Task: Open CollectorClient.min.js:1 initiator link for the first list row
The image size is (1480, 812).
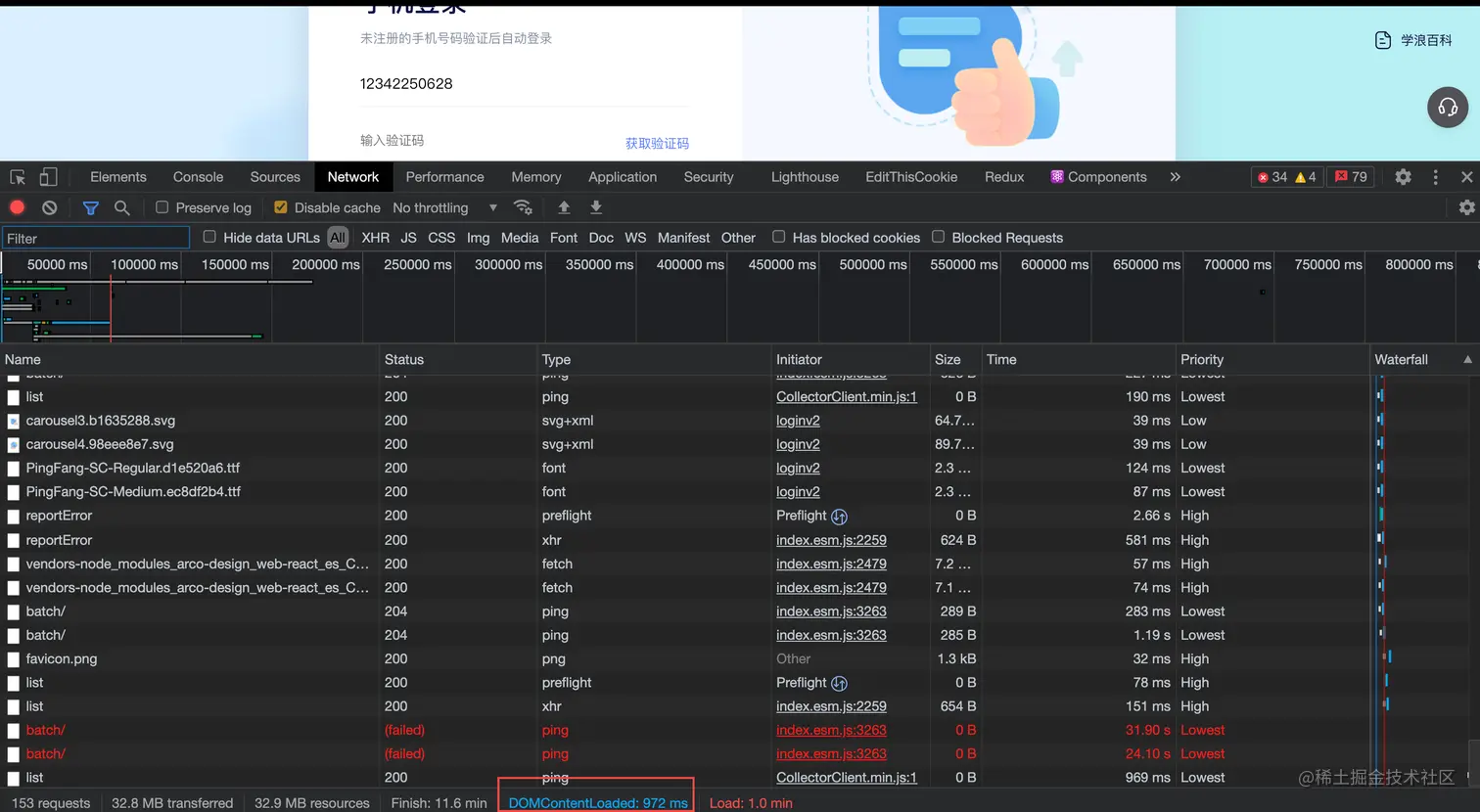Action: (x=847, y=397)
